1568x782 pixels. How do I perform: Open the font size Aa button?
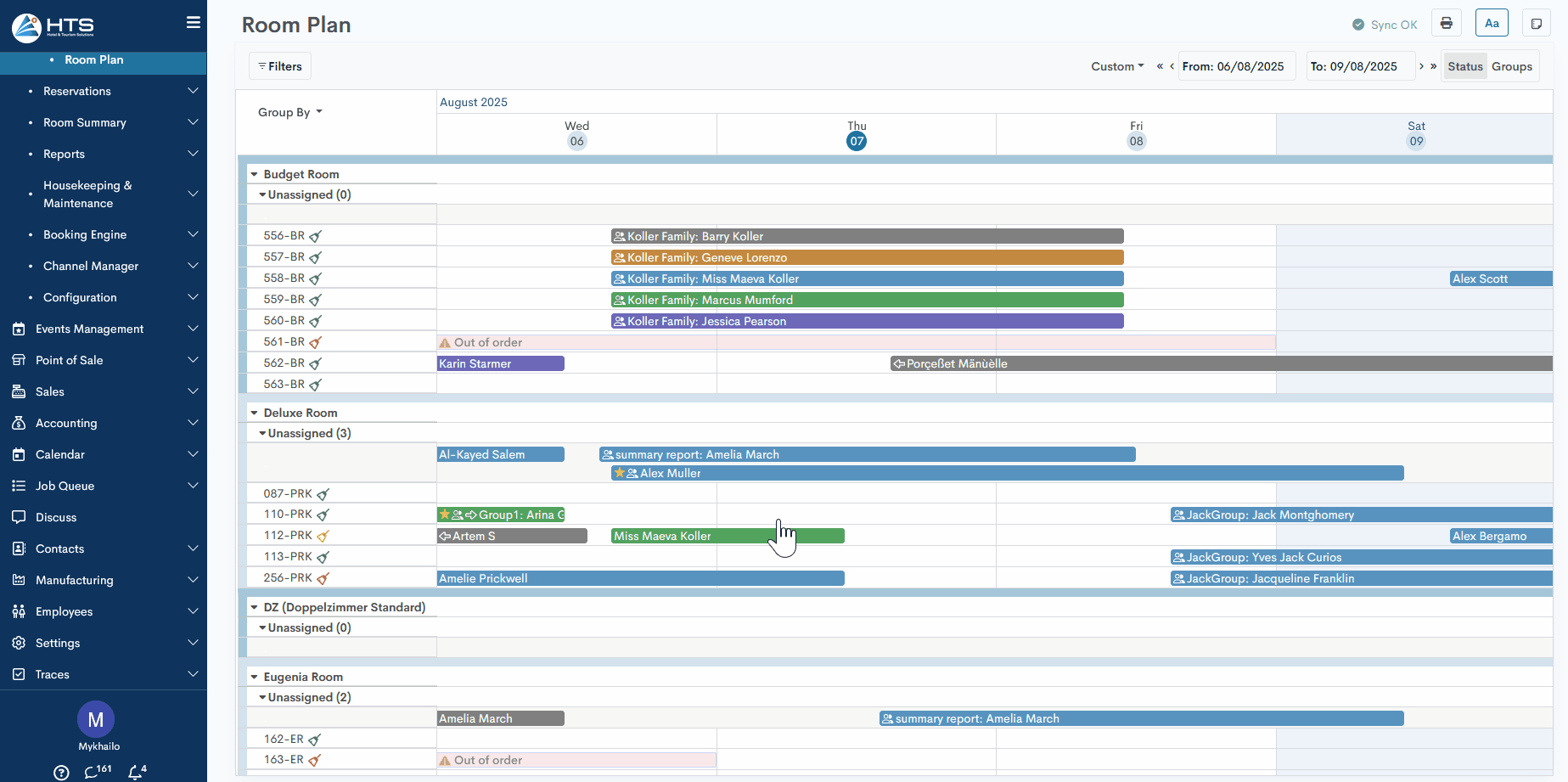pos(1492,24)
